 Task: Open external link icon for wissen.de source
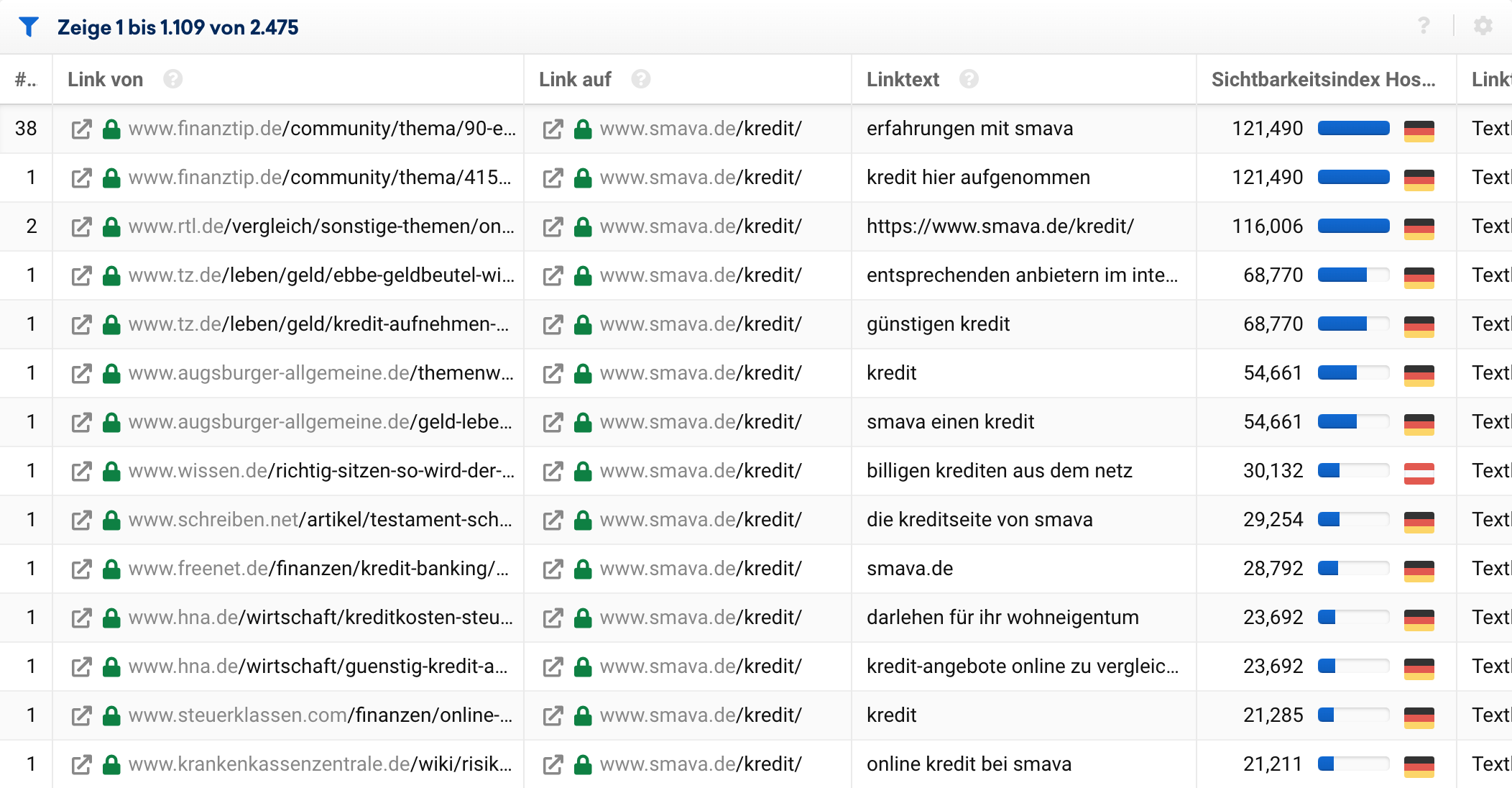[x=81, y=471]
